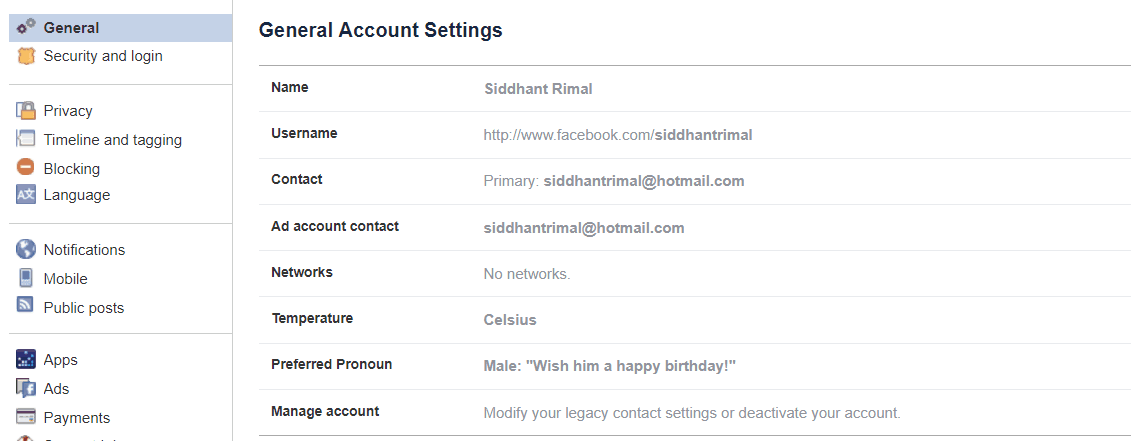The image size is (1131, 441).
Task: Edit the Username setting row
Action: tap(617, 135)
